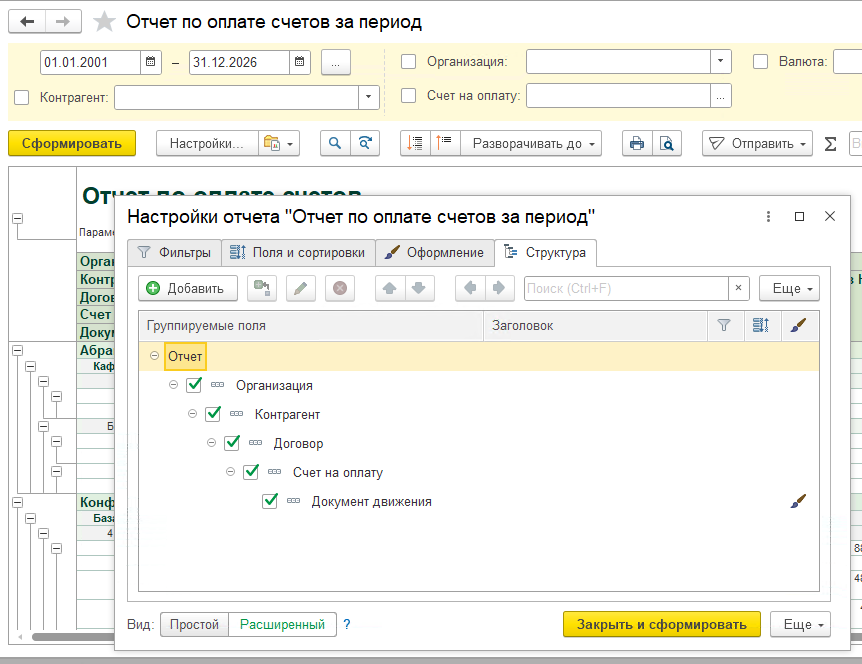Collapse the Организация node in the structure tree

(x=174, y=385)
